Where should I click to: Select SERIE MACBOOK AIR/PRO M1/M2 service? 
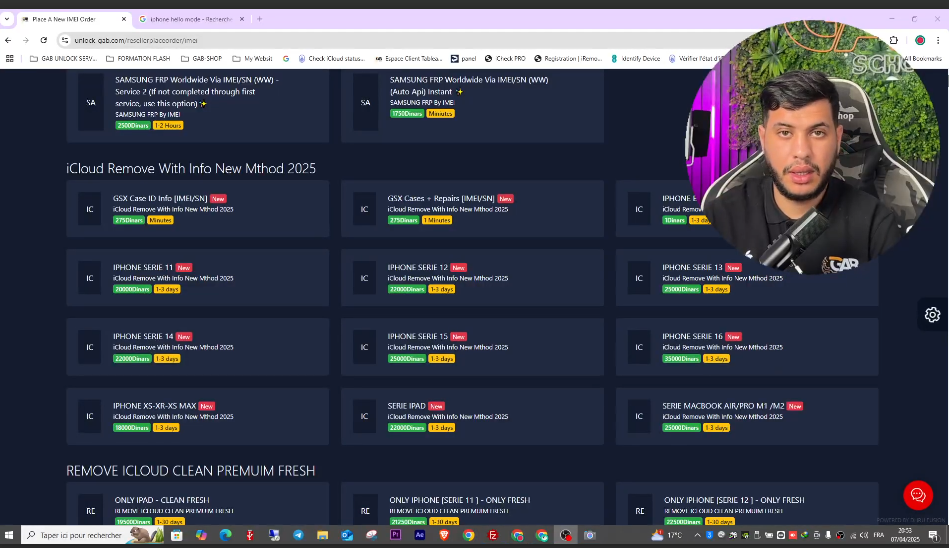coord(747,416)
